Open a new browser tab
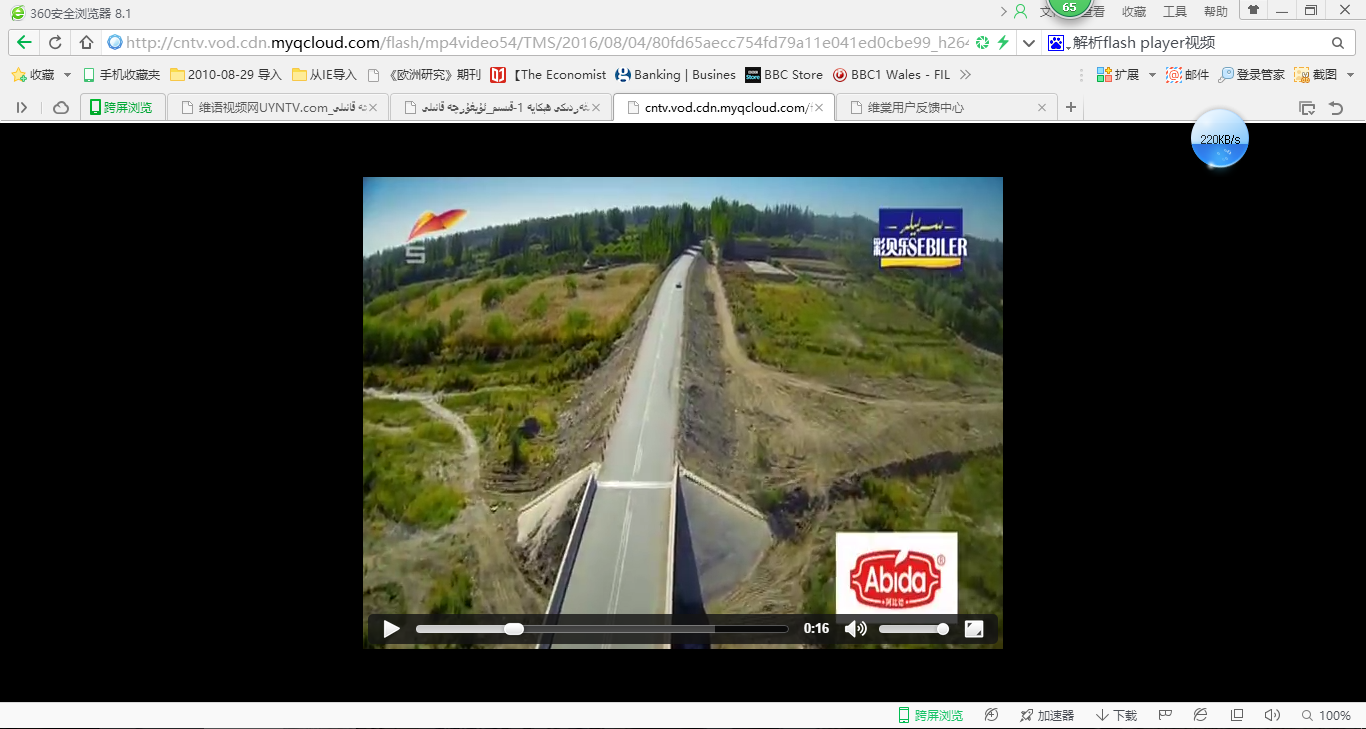This screenshot has width=1366, height=729. click(x=1071, y=107)
